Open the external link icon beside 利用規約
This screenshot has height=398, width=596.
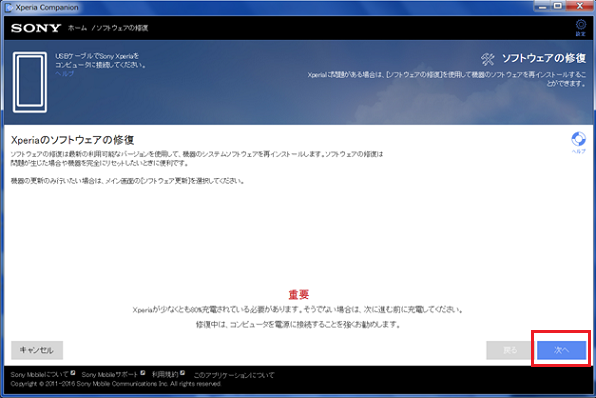pyautogui.click(x=183, y=373)
